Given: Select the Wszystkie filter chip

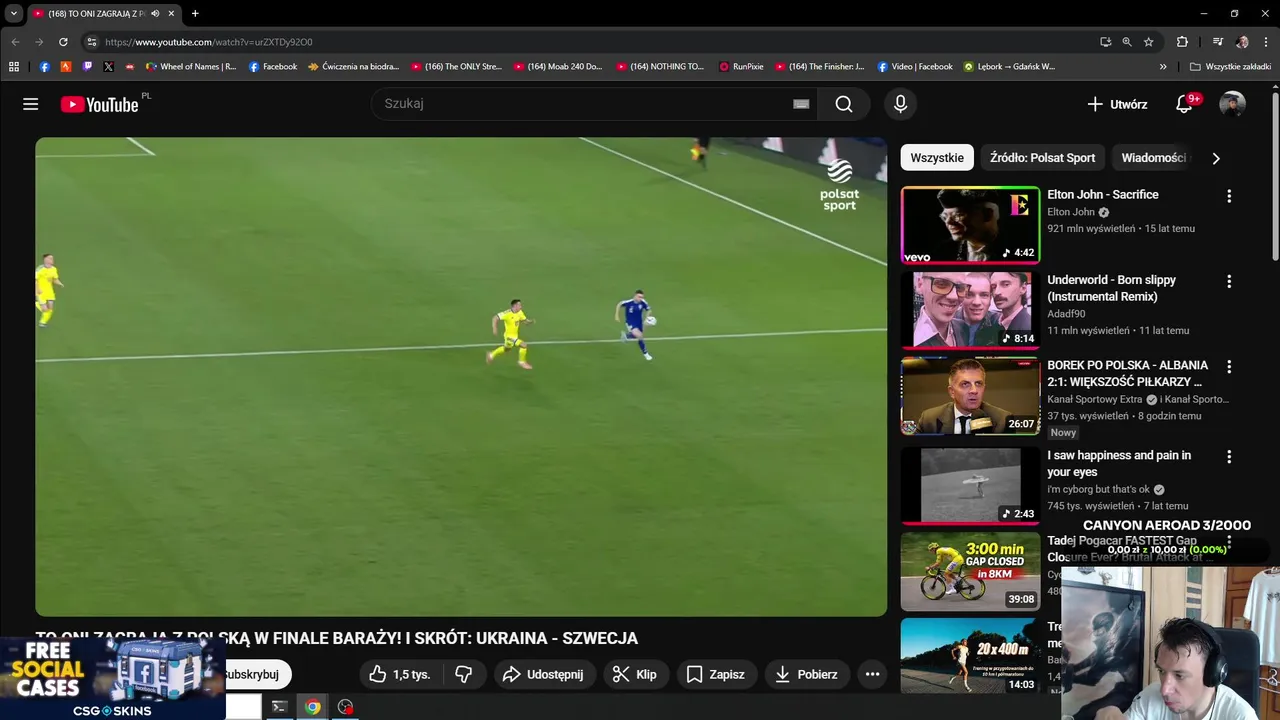Looking at the screenshot, I should point(937,158).
